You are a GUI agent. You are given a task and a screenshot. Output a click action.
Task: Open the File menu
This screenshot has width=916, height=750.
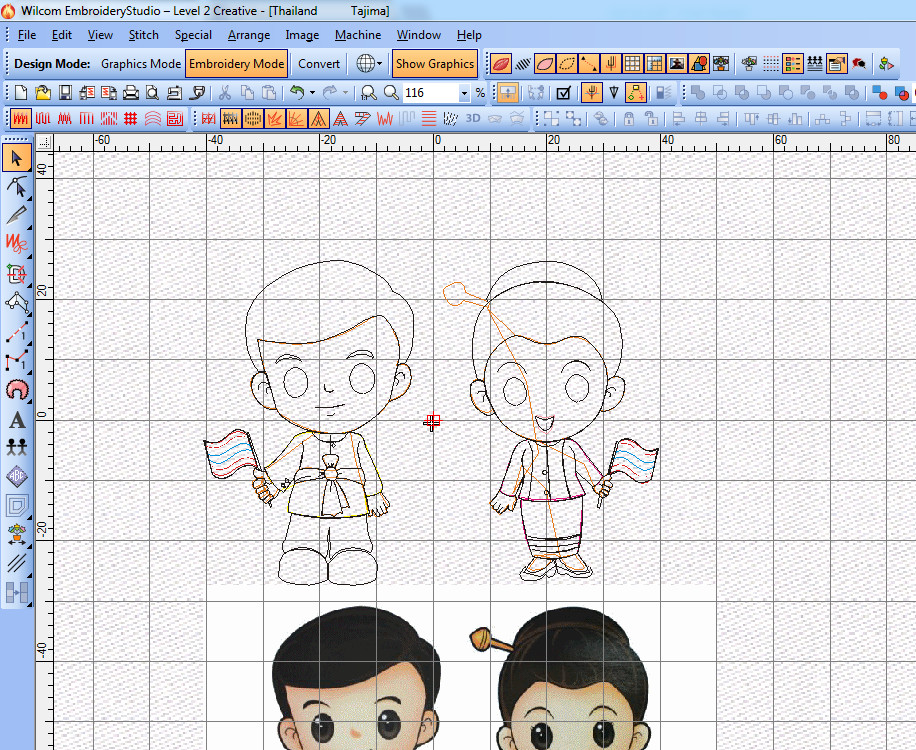click(27, 35)
